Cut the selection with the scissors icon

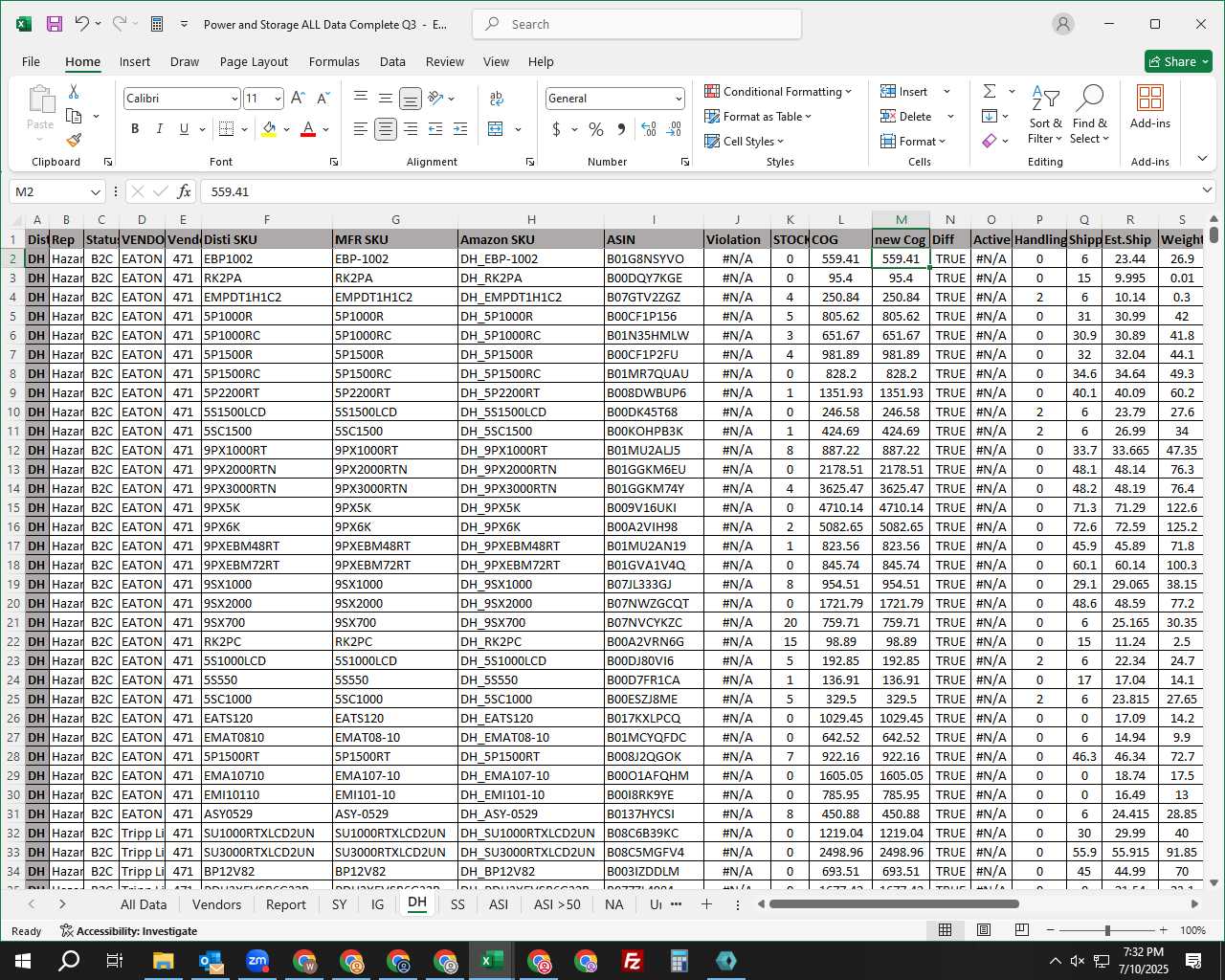coord(74,92)
